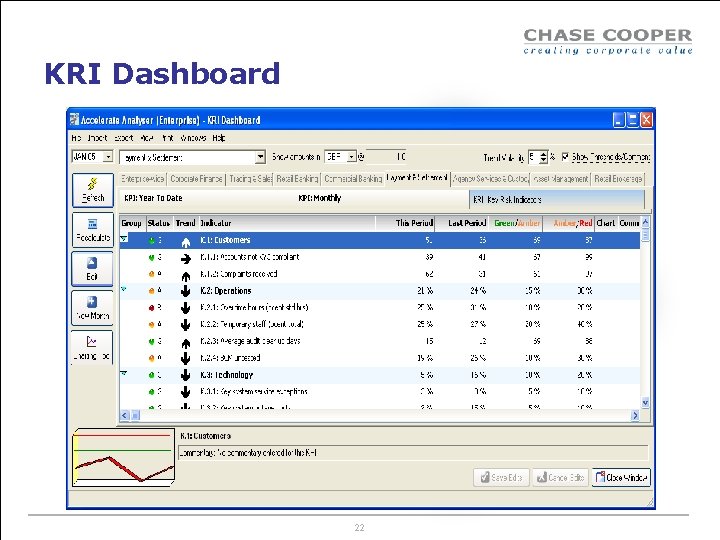
Task: Sort by the Last Period column header
Action: (461, 223)
